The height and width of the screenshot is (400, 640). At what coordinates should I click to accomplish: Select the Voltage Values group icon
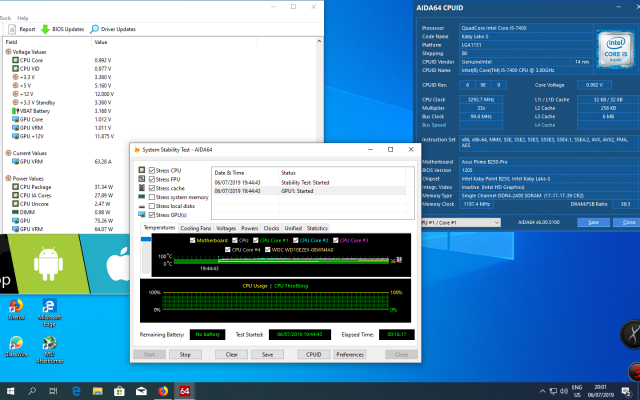coord(8,52)
